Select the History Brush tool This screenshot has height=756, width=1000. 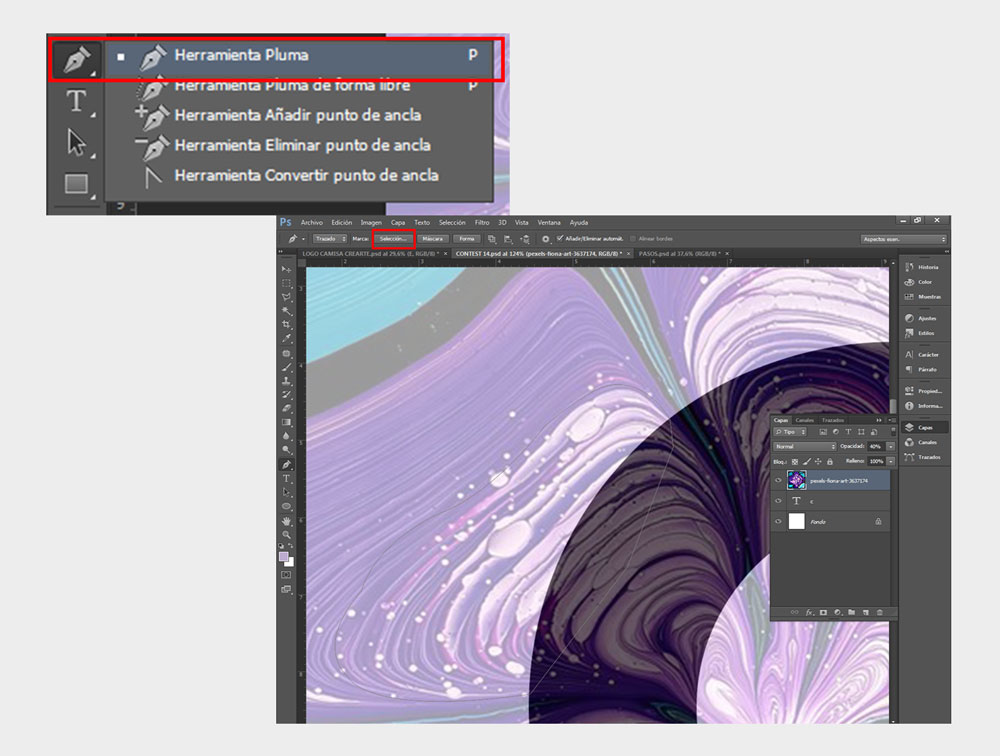(x=286, y=395)
